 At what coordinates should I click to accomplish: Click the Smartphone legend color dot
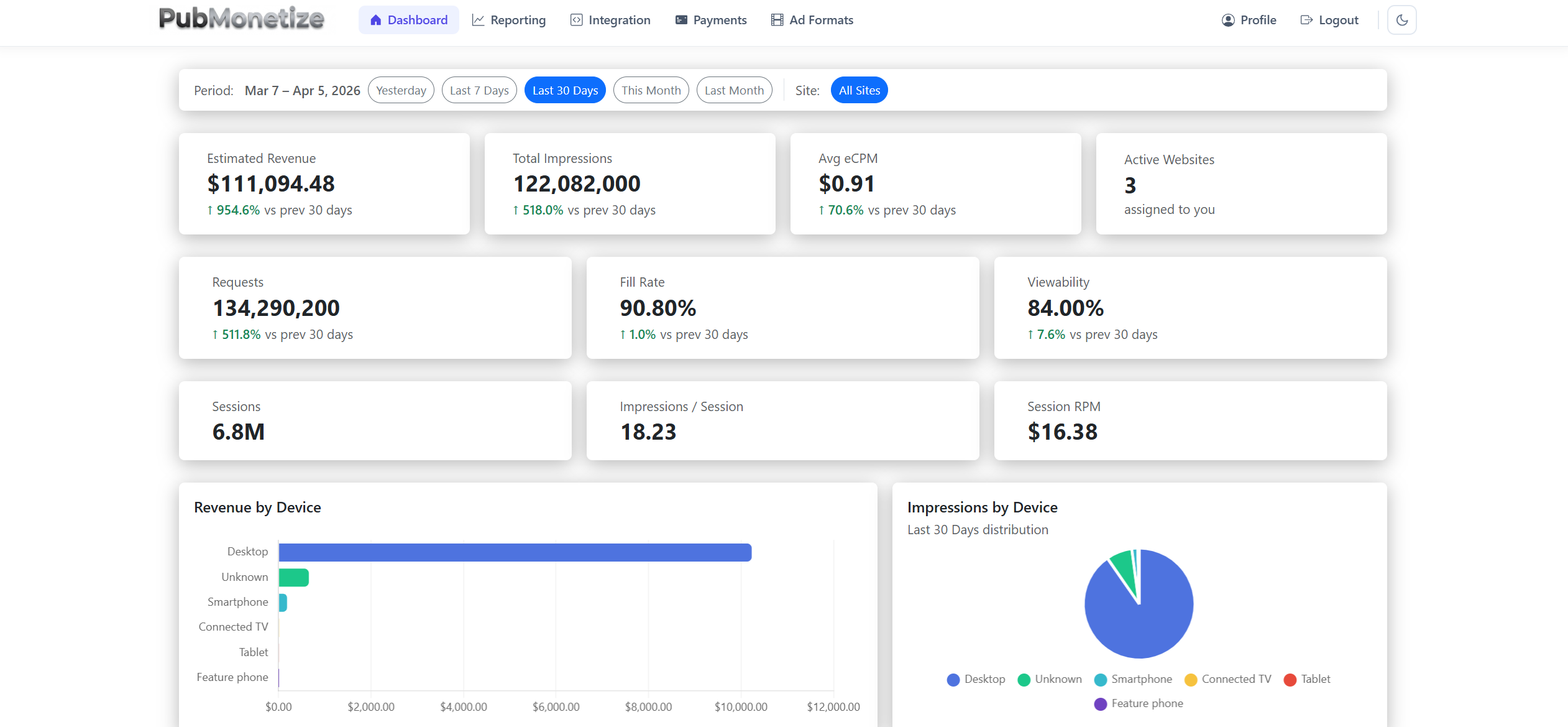(1100, 679)
